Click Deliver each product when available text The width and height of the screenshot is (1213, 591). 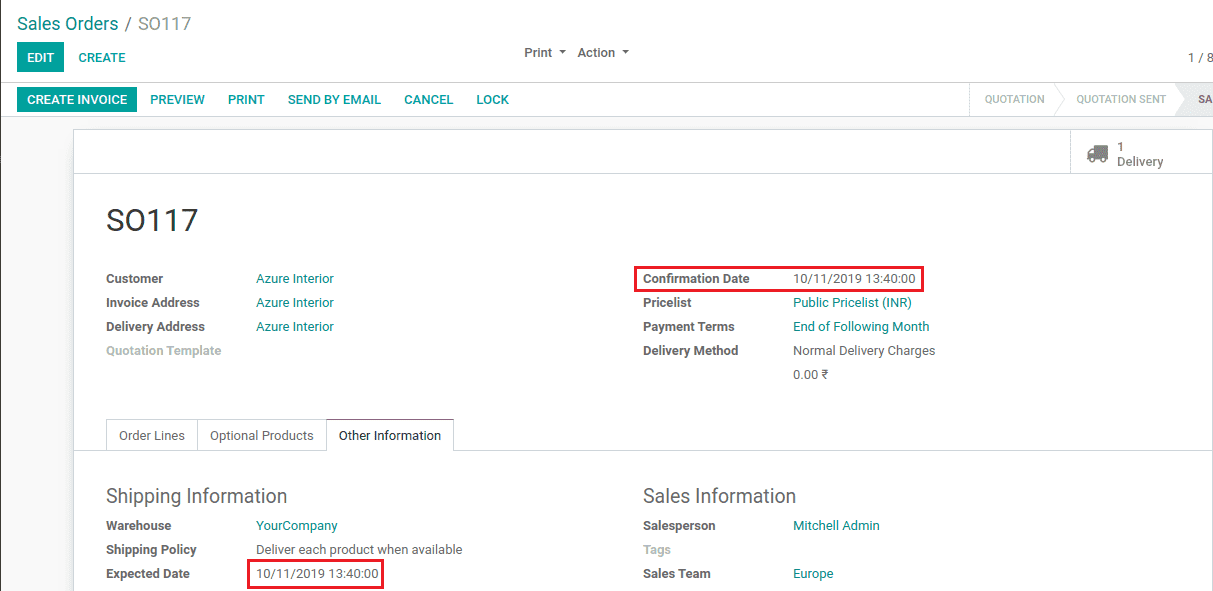tap(359, 550)
